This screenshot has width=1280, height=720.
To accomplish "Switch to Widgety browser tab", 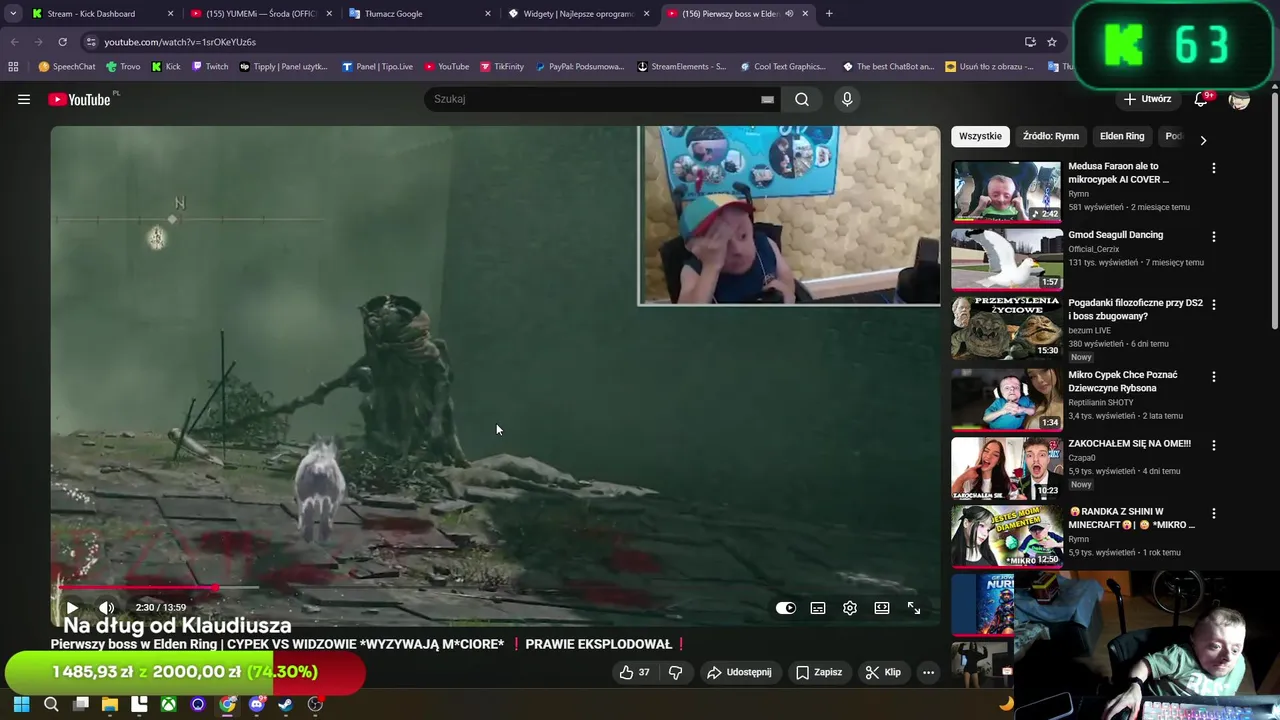I will coord(579,14).
